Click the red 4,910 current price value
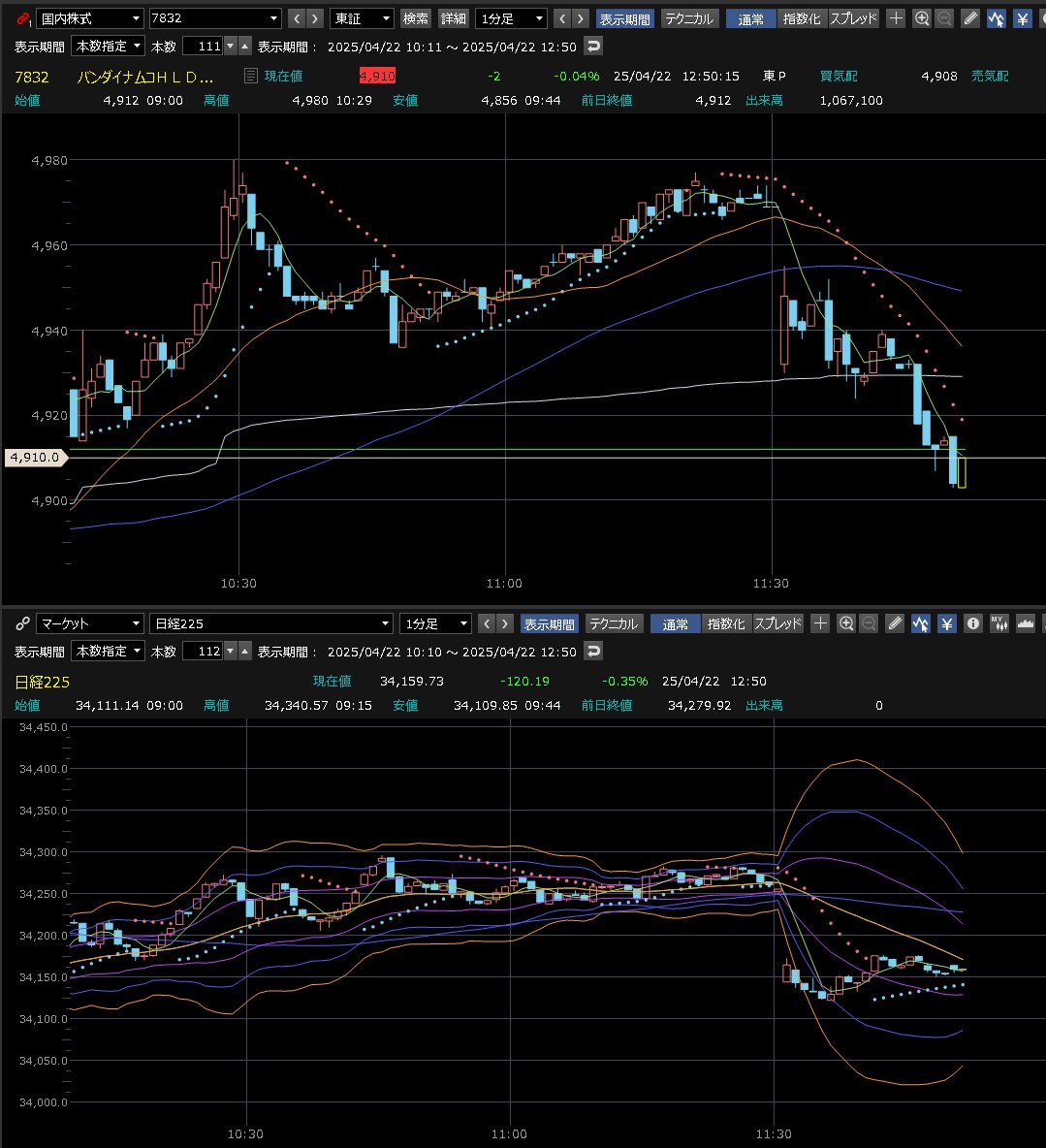 pyautogui.click(x=377, y=76)
